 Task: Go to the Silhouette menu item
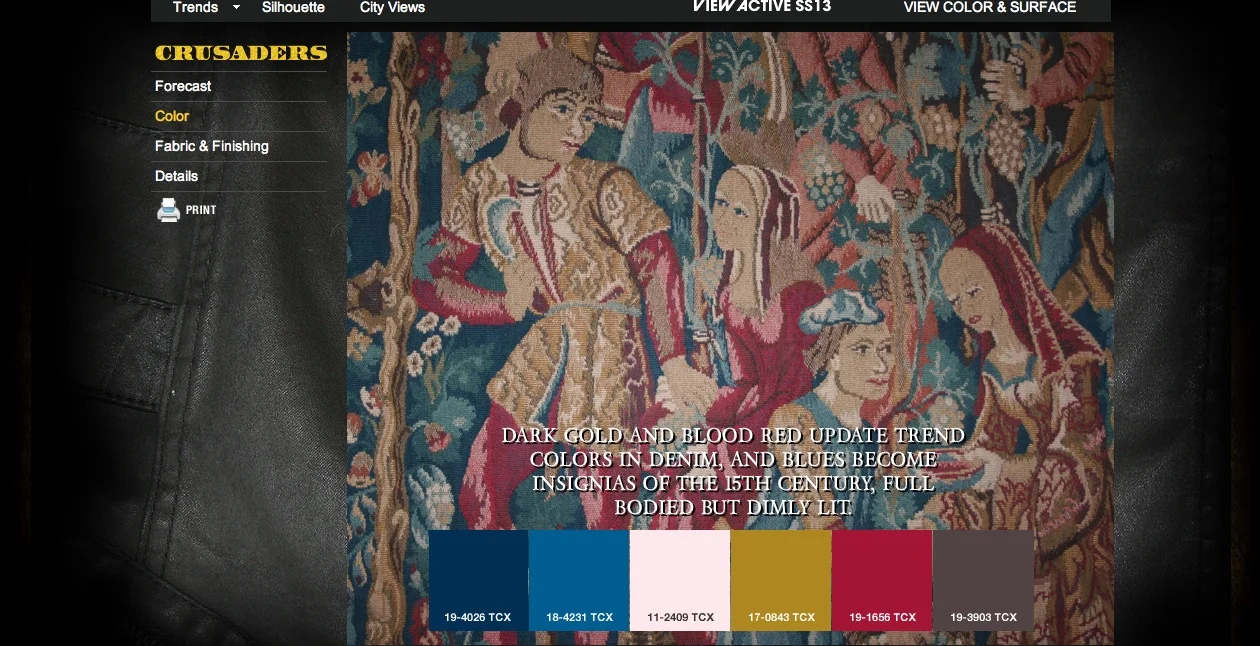point(293,7)
